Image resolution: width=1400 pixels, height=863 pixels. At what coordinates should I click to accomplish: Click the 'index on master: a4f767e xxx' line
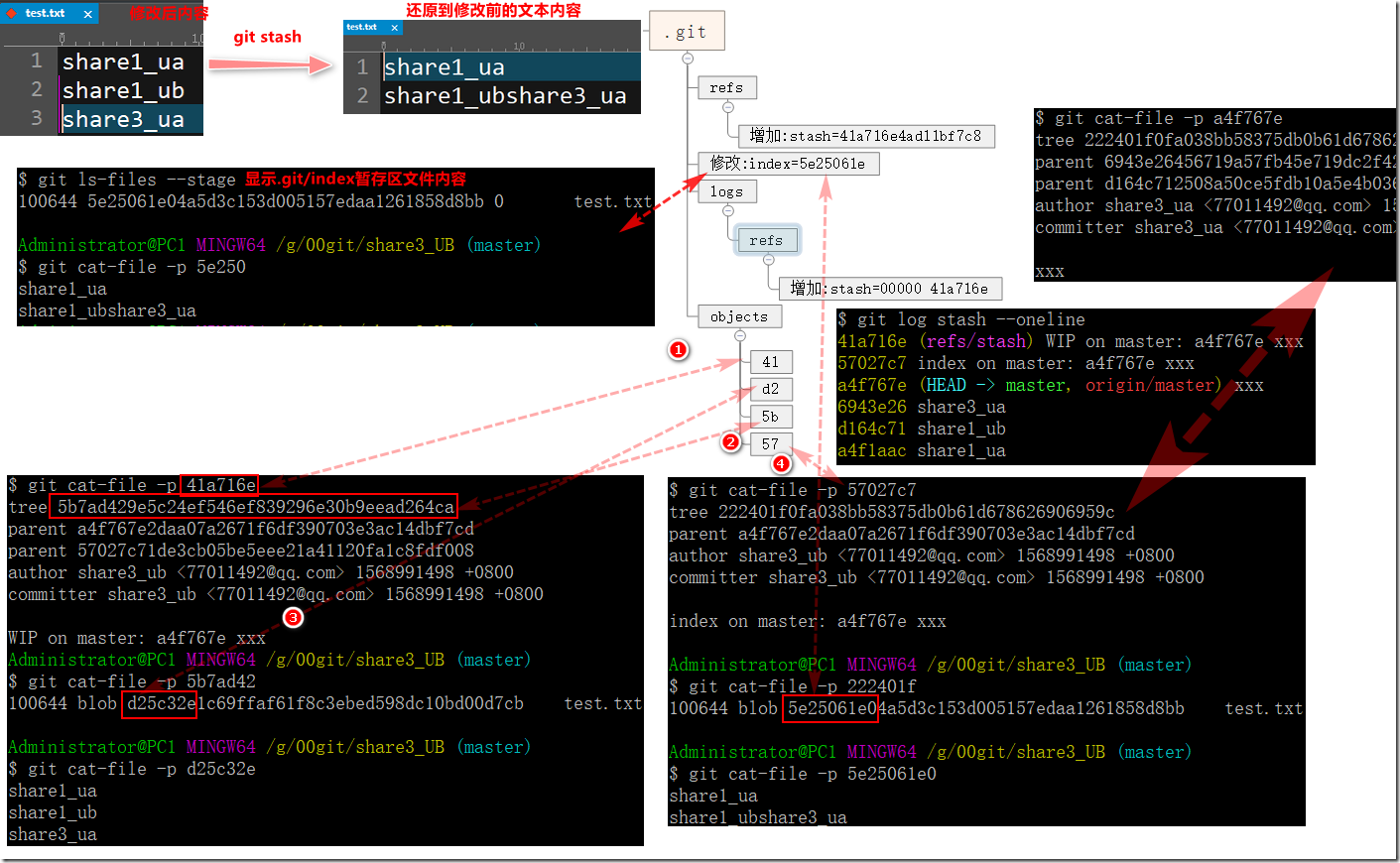(x=808, y=621)
